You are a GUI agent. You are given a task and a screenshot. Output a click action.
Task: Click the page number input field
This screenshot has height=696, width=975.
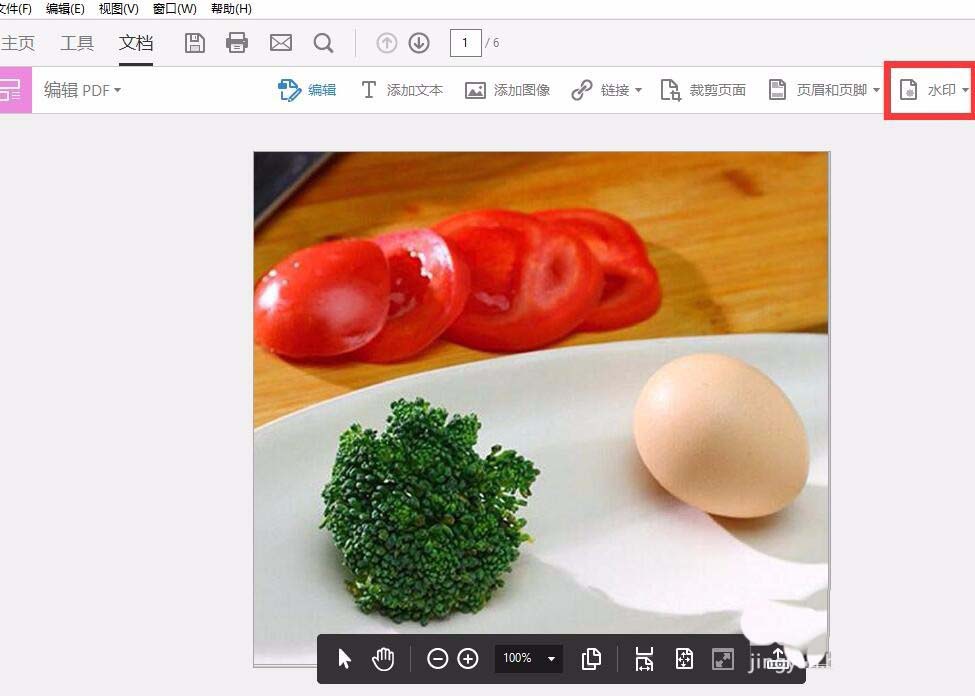[x=465, y=43]
